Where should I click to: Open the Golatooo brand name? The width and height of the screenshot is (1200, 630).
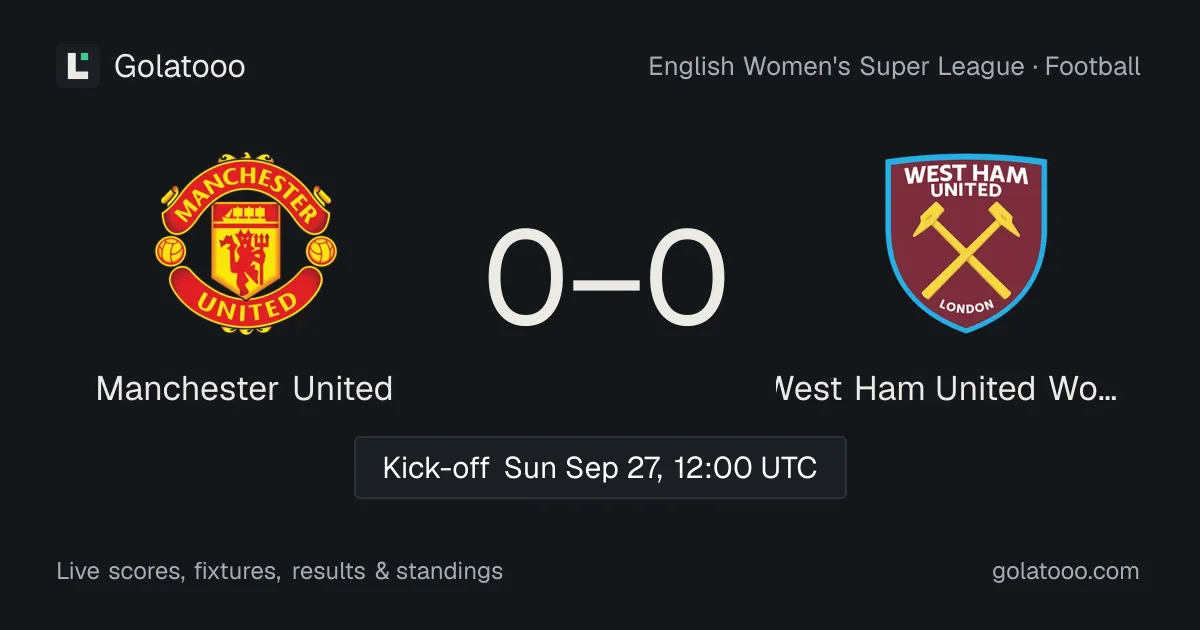click(x=180, y=66)
